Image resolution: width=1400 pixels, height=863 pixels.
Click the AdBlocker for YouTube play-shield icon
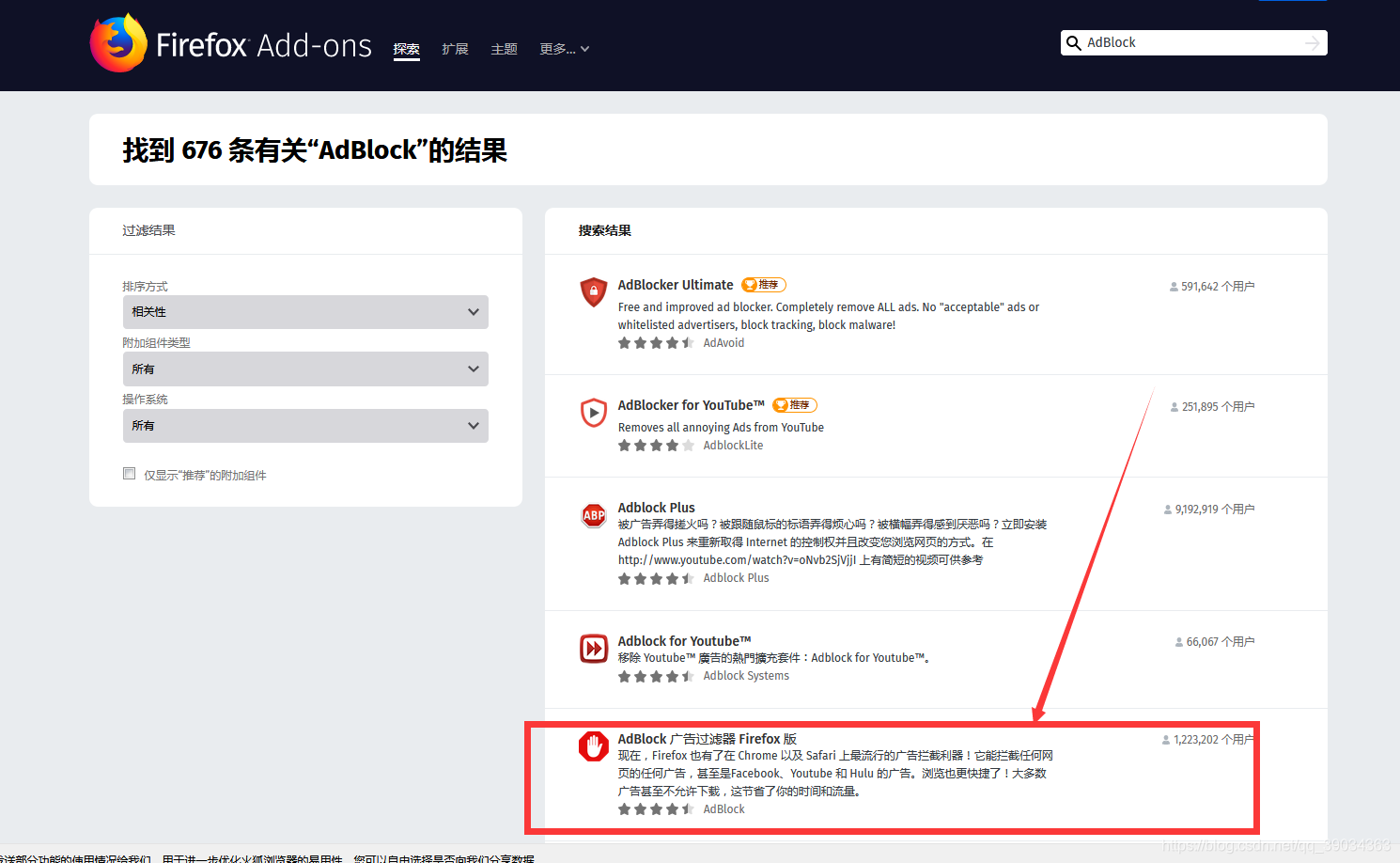pos(593,412)
